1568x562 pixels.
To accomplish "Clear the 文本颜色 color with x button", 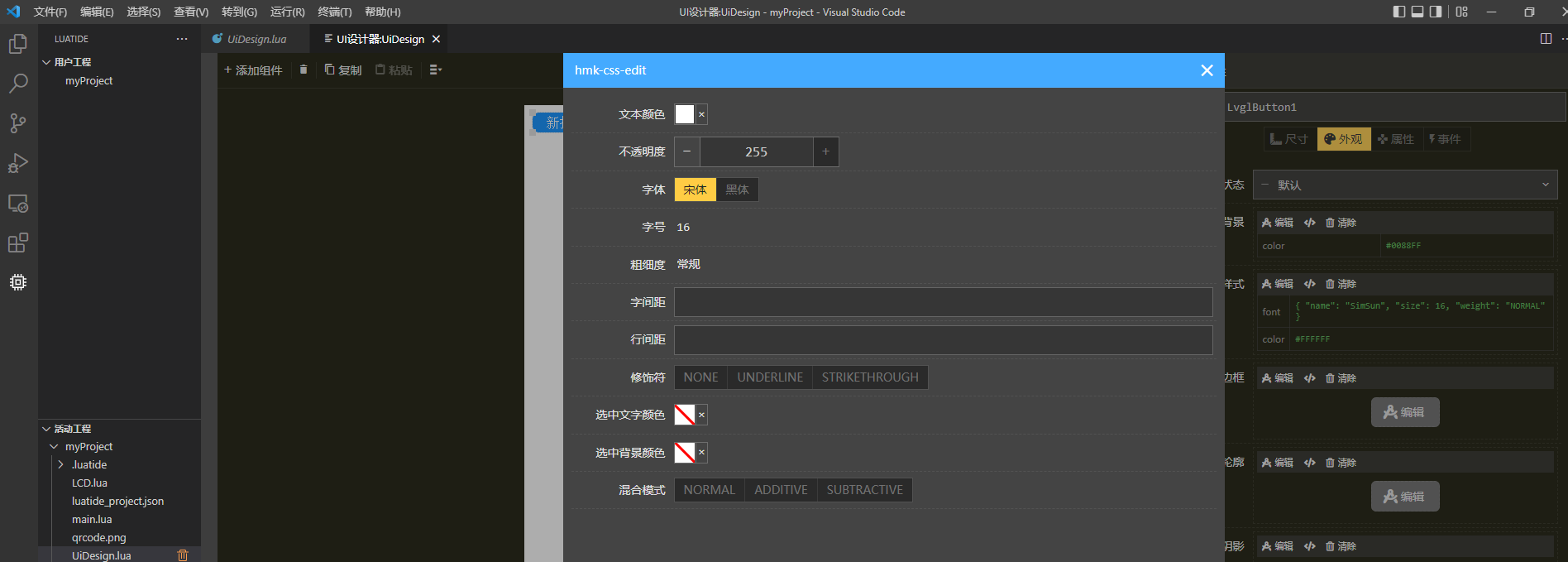I will pos(701,114).
